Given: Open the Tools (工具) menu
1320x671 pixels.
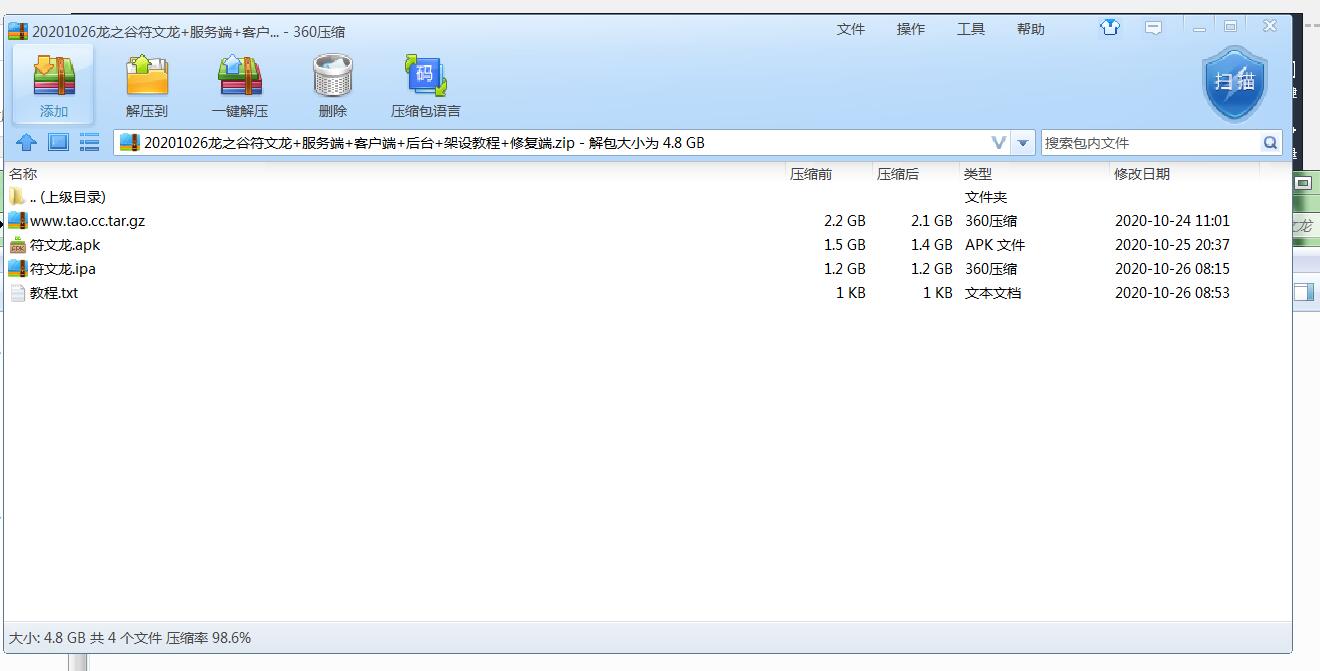Looking at the screenshot, I should 970,29.
